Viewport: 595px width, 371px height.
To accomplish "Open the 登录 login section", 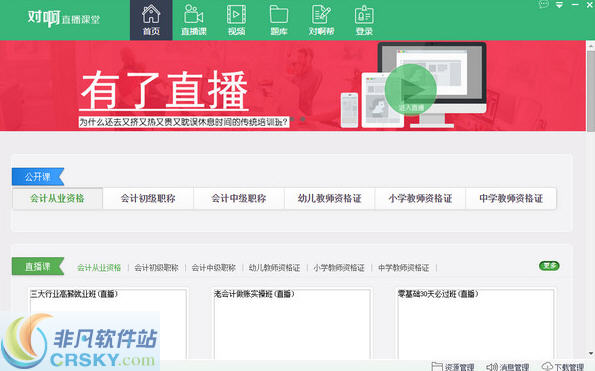I will [364, 20].
